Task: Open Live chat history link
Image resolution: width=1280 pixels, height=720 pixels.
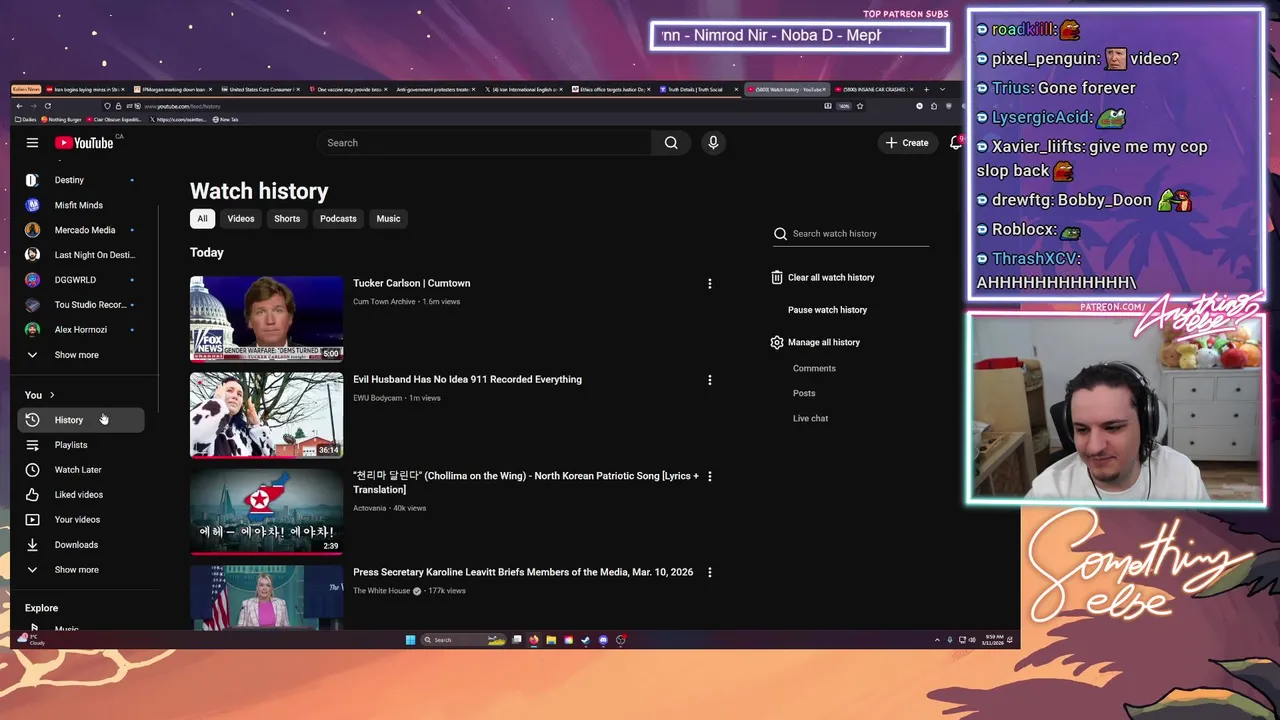Action: 810,418
